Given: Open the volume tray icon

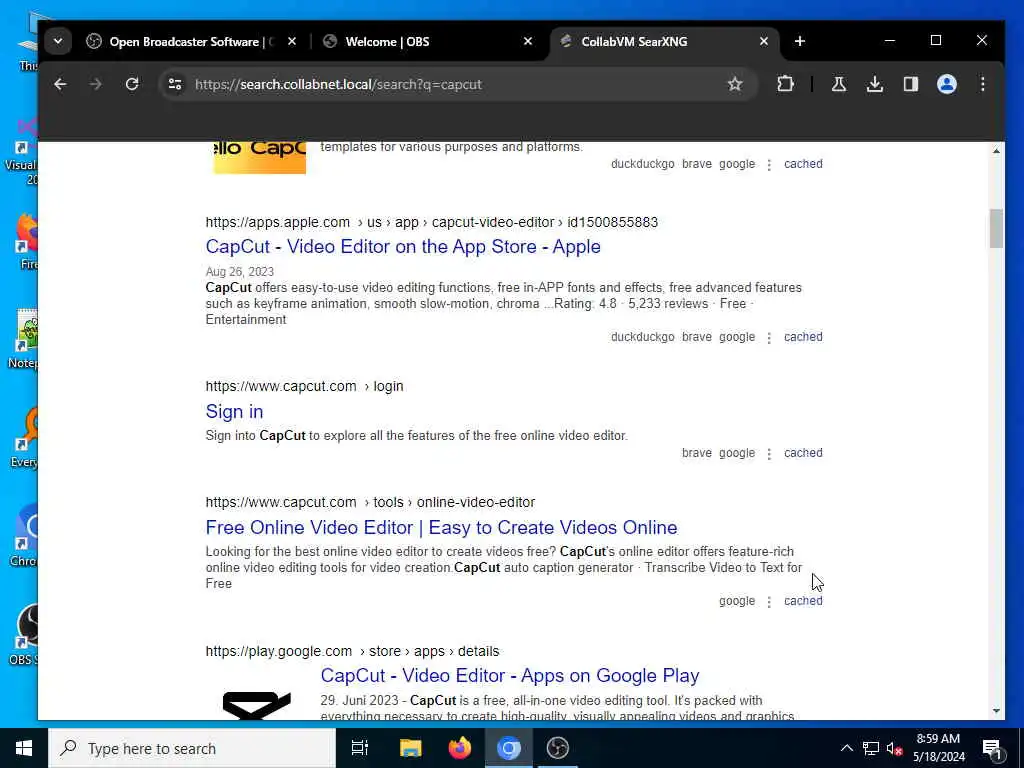Looking at the screenshot, I should [x=894, y=748].
